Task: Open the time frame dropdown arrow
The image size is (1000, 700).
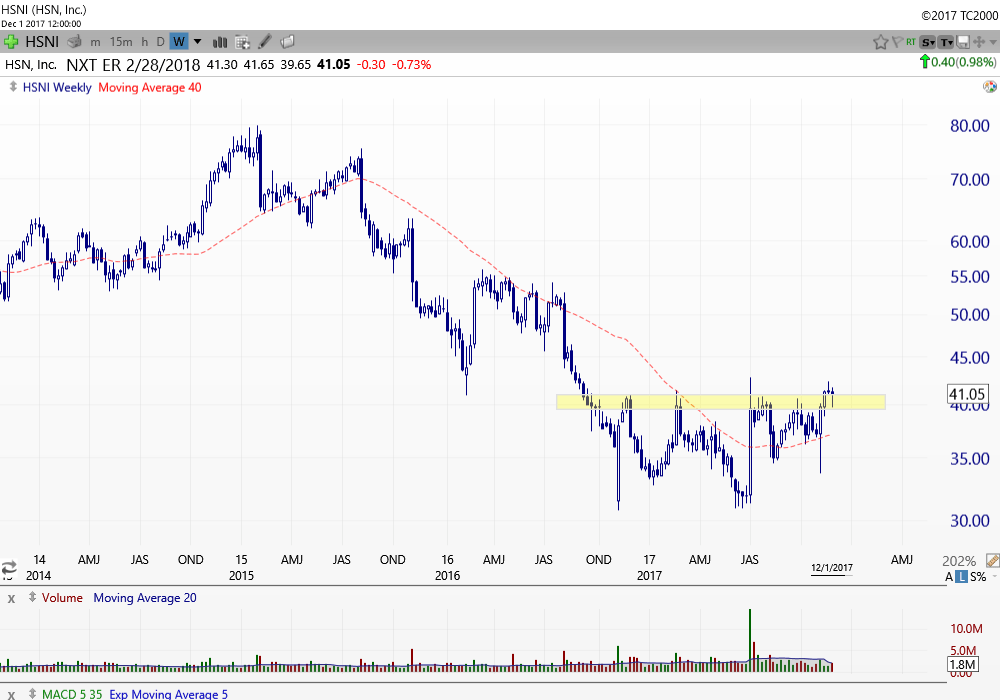Action: pyautogui.click(x=197, y=41)
